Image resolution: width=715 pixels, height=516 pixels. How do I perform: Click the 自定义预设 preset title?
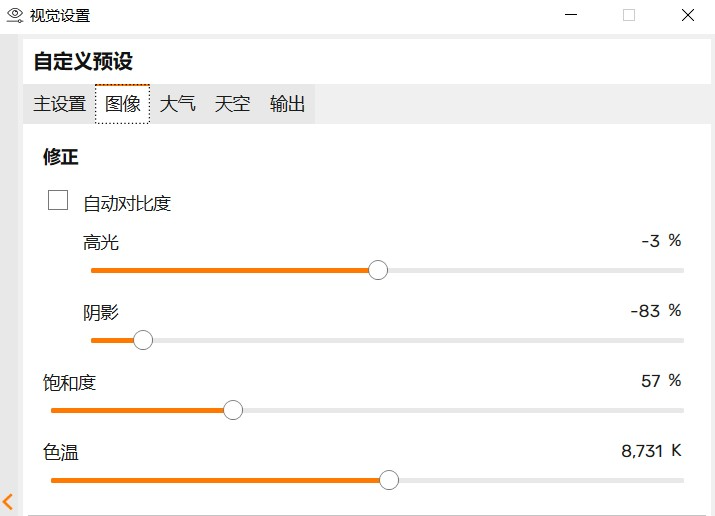83,61
